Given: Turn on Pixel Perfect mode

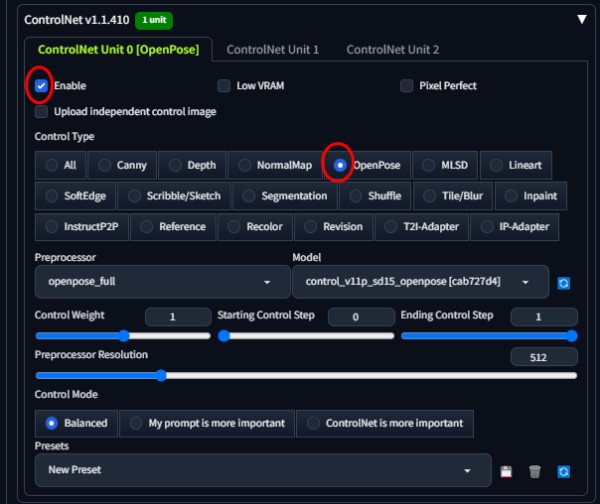Looking at the screenshot, I should tap(406, 85).
